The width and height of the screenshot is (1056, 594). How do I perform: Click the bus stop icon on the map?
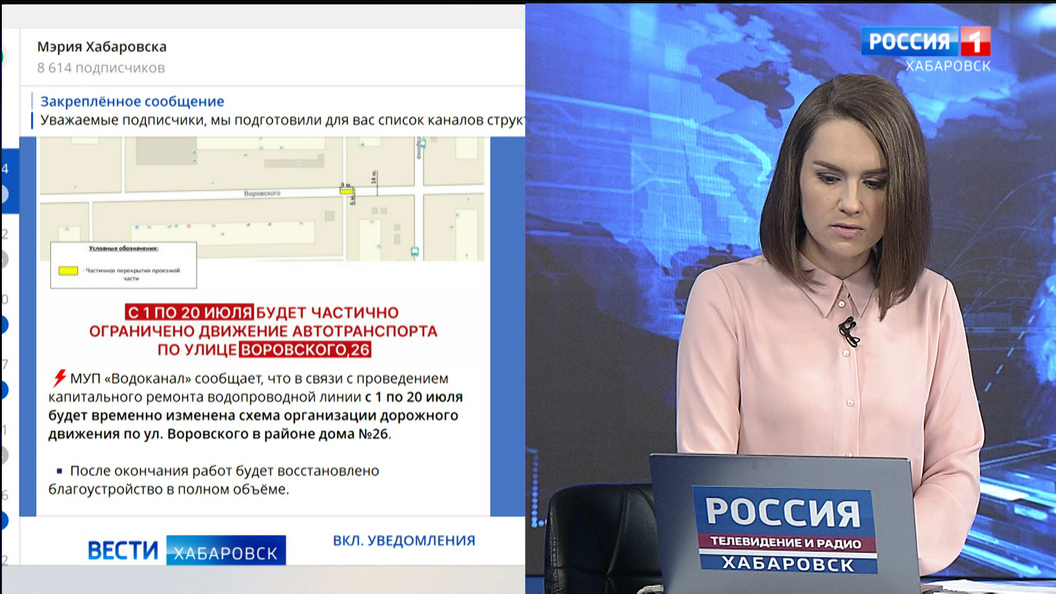point(414,252)
